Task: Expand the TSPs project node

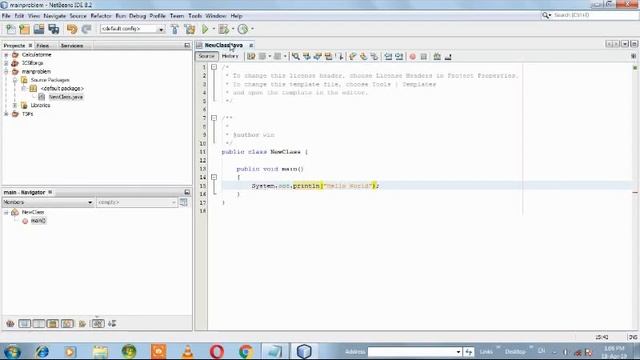Action: pyautogui.click(x=6, y=114)
